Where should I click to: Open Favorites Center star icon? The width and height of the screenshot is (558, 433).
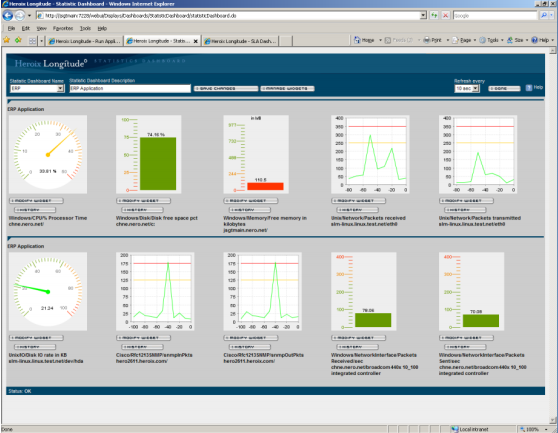pos(6,40)
